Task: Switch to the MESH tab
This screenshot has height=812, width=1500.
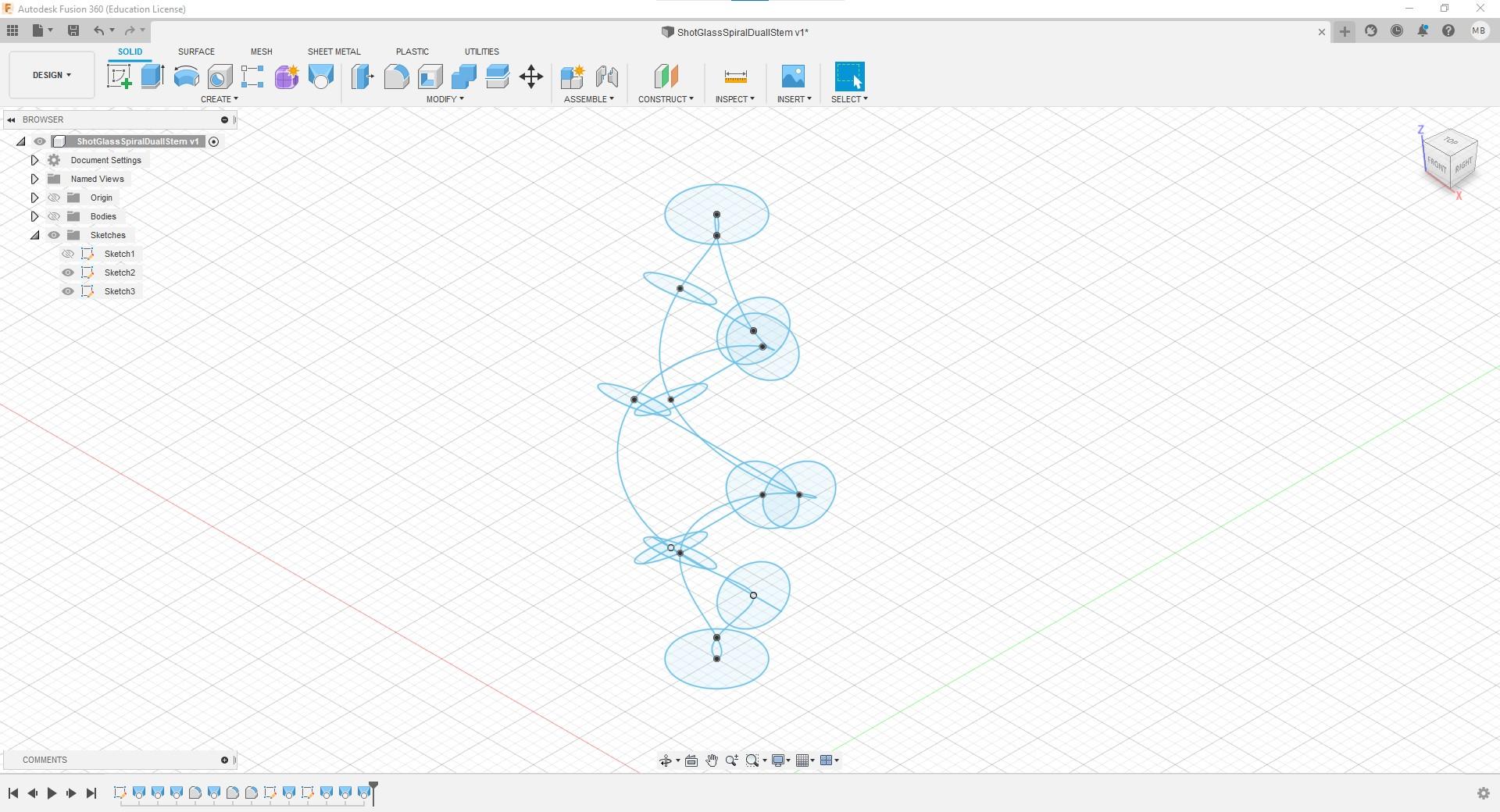Action: tap(261, 52)
